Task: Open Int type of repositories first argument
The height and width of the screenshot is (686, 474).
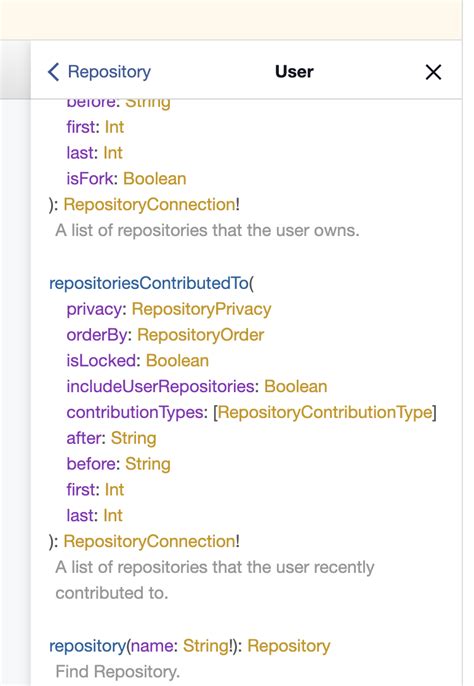Action: point(114,127)
